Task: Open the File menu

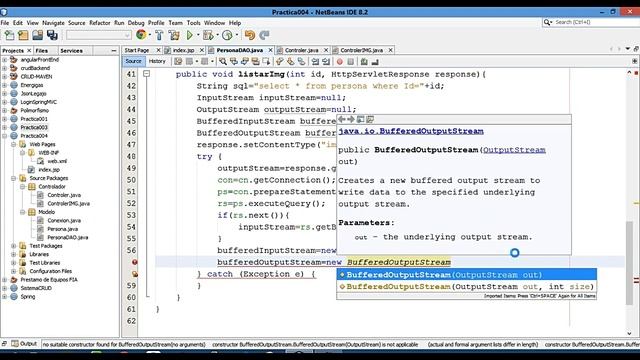Action: [5, 23]
